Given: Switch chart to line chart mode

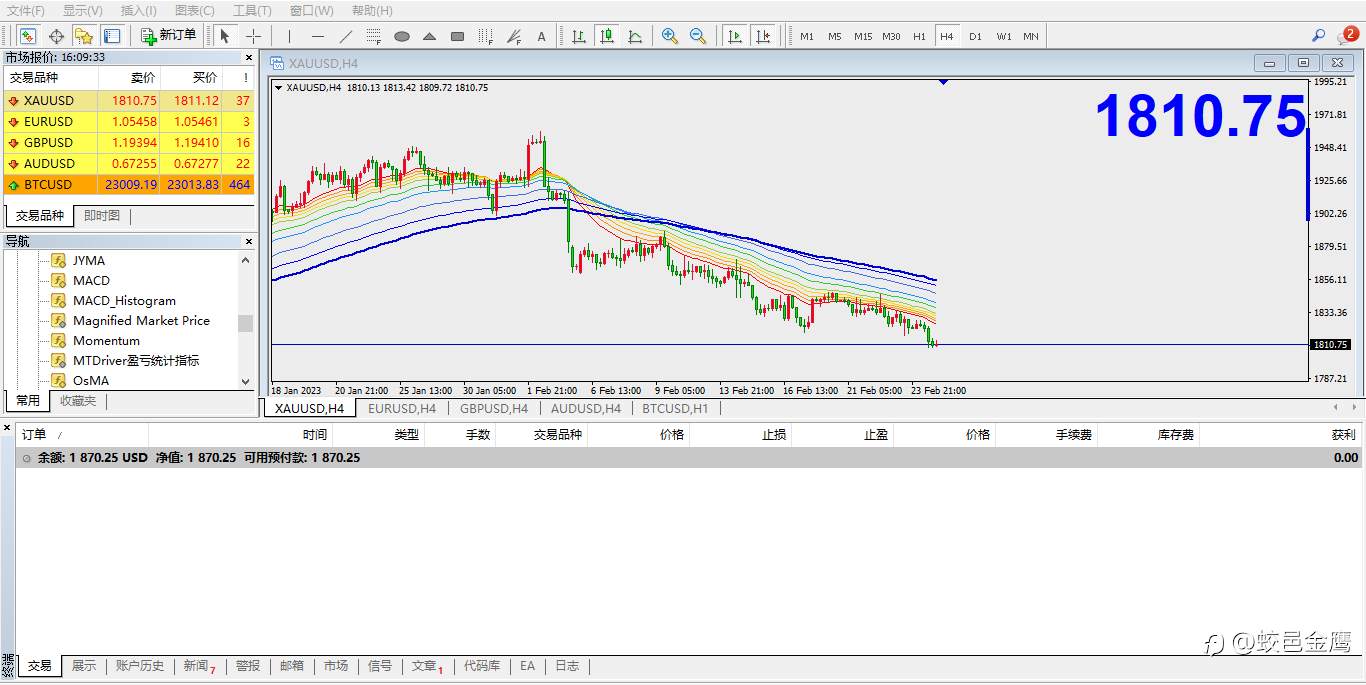Looking at the screenshot, I should click(635, 36).
